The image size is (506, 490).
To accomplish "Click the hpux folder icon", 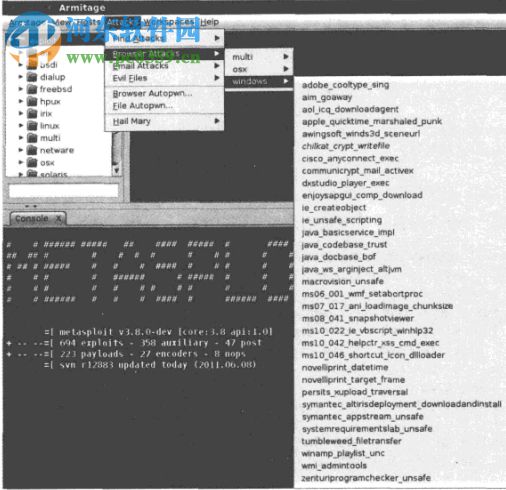I will coord(32,102).
